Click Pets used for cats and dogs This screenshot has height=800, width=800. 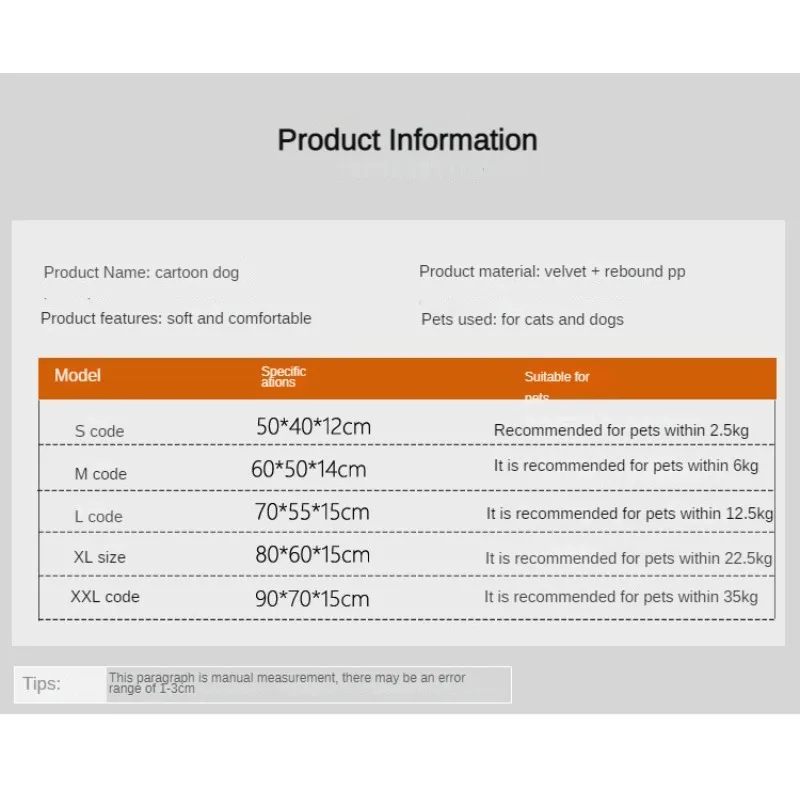(x=522, y=319)
